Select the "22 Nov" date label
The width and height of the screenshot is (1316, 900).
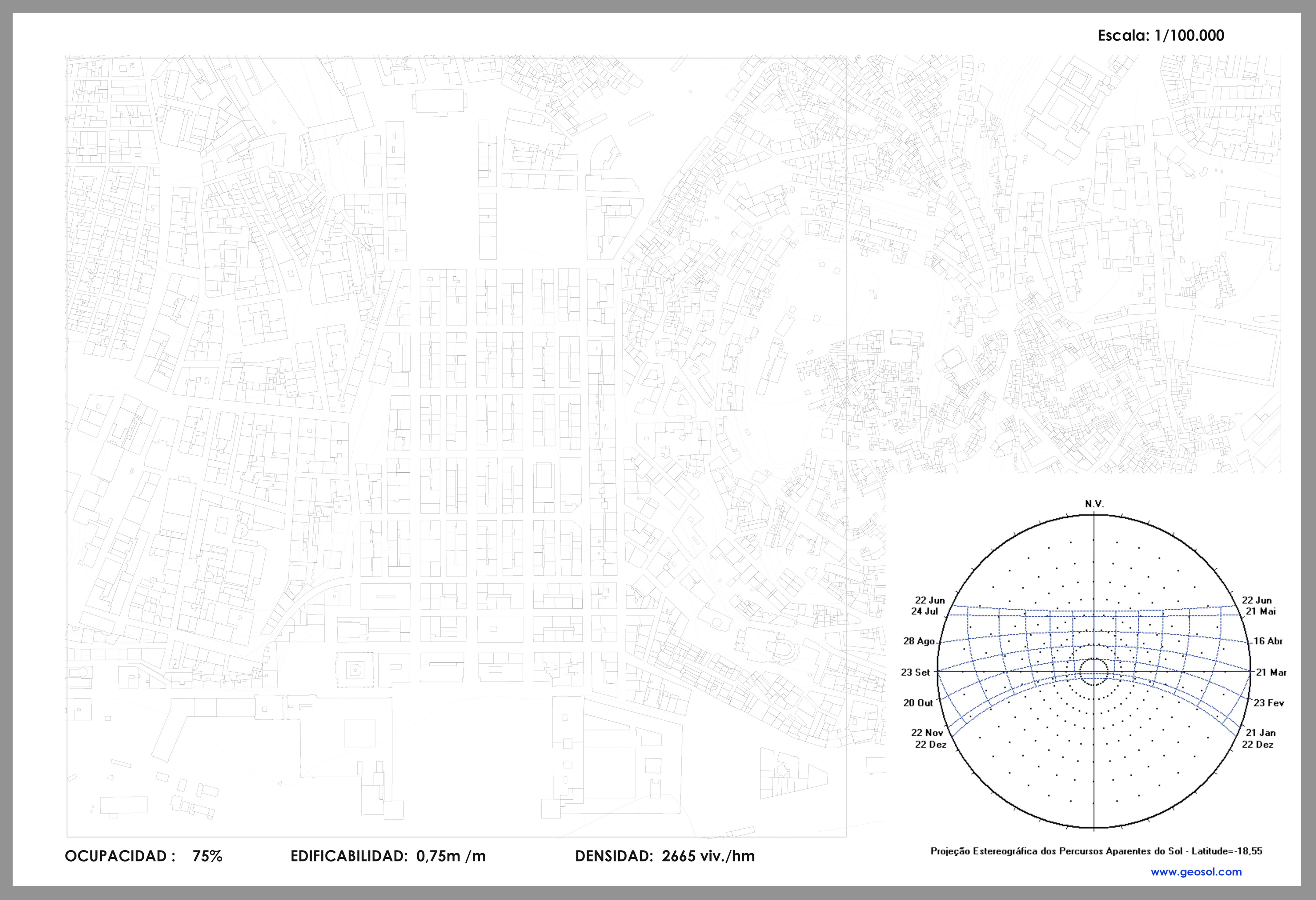pyautogui.click(x=927, y=732)
